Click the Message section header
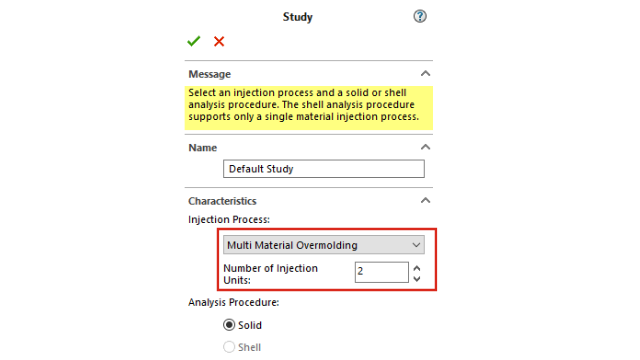The width and height of the screenshot is (640, 360). click(x=210, y=74)
